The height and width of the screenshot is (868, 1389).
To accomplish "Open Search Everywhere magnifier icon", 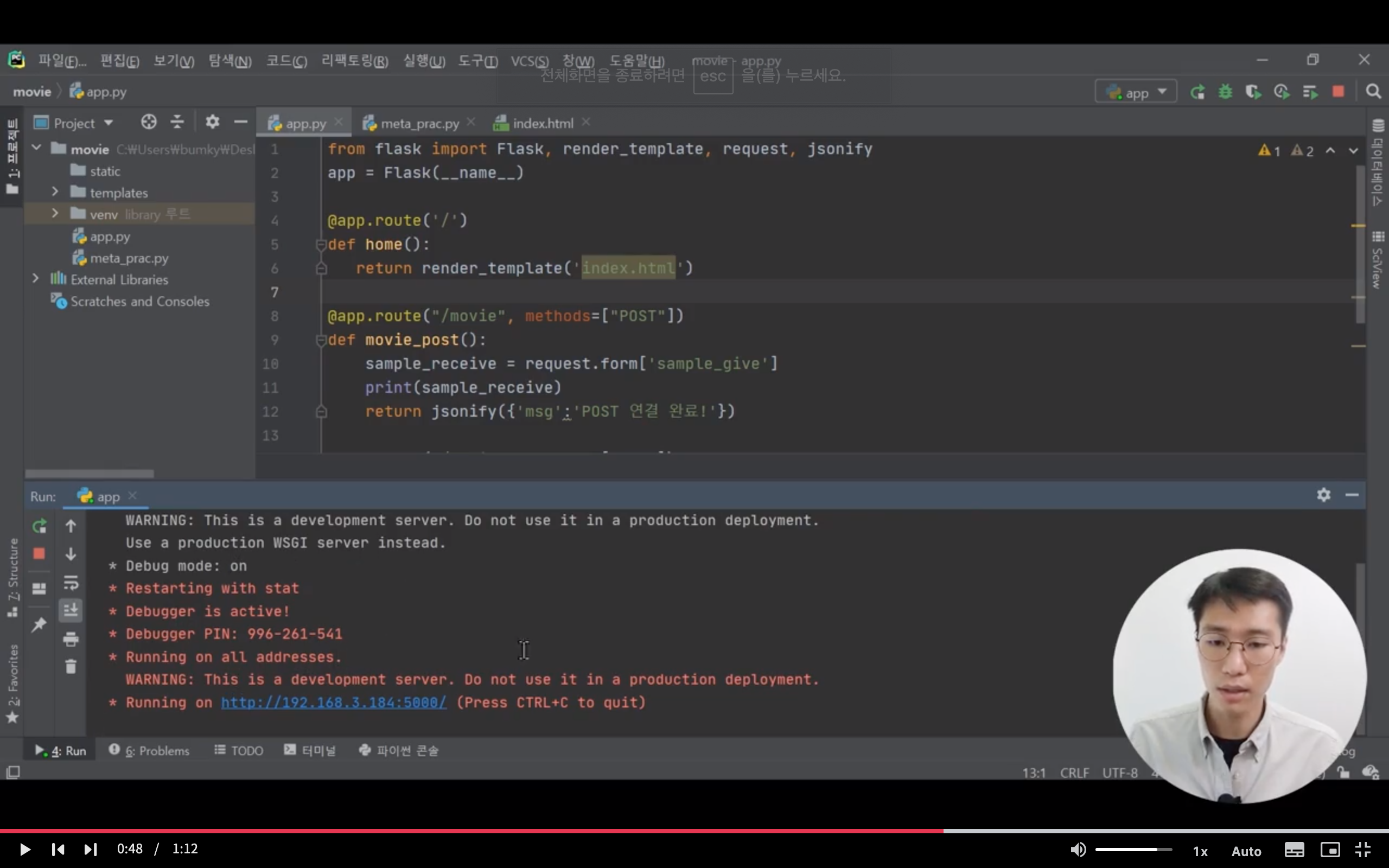I will point(1373,92).
